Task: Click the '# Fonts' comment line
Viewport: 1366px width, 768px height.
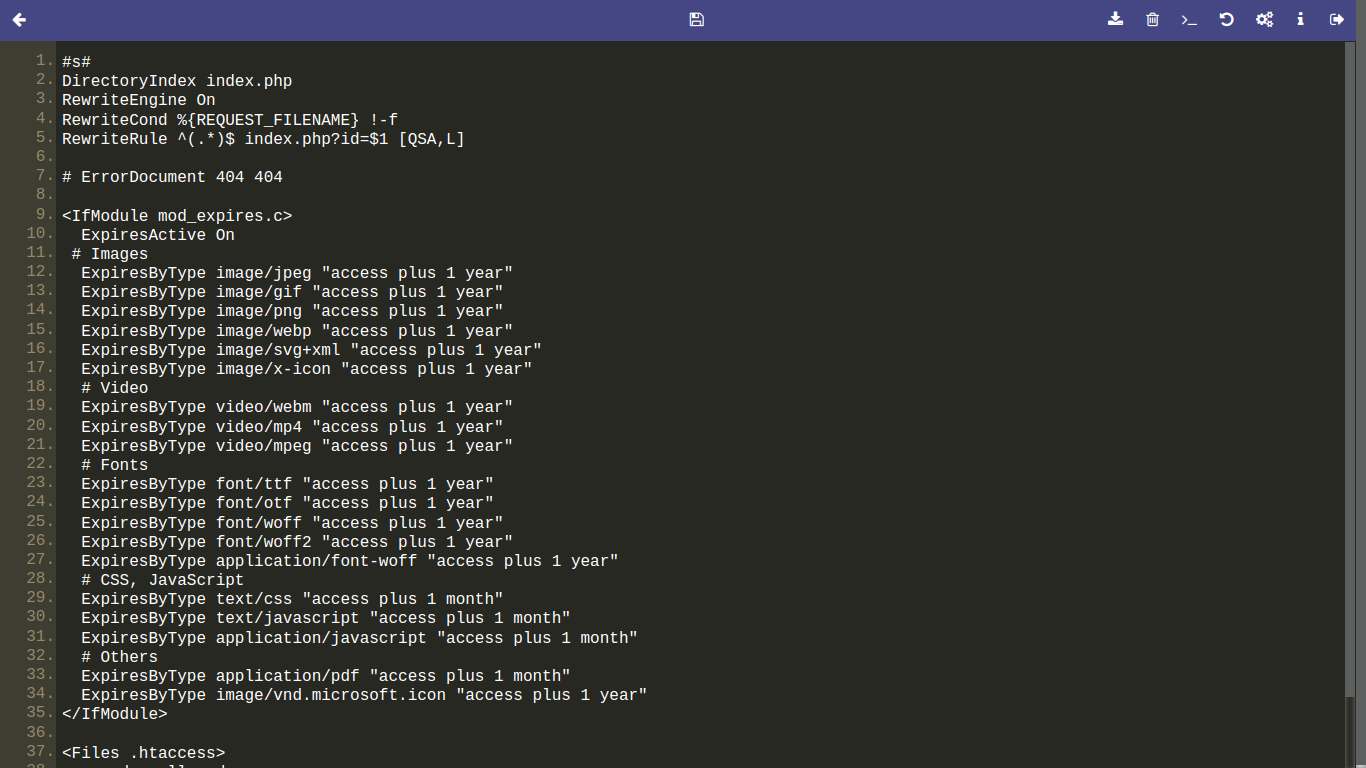Action: tap(115, 465)
